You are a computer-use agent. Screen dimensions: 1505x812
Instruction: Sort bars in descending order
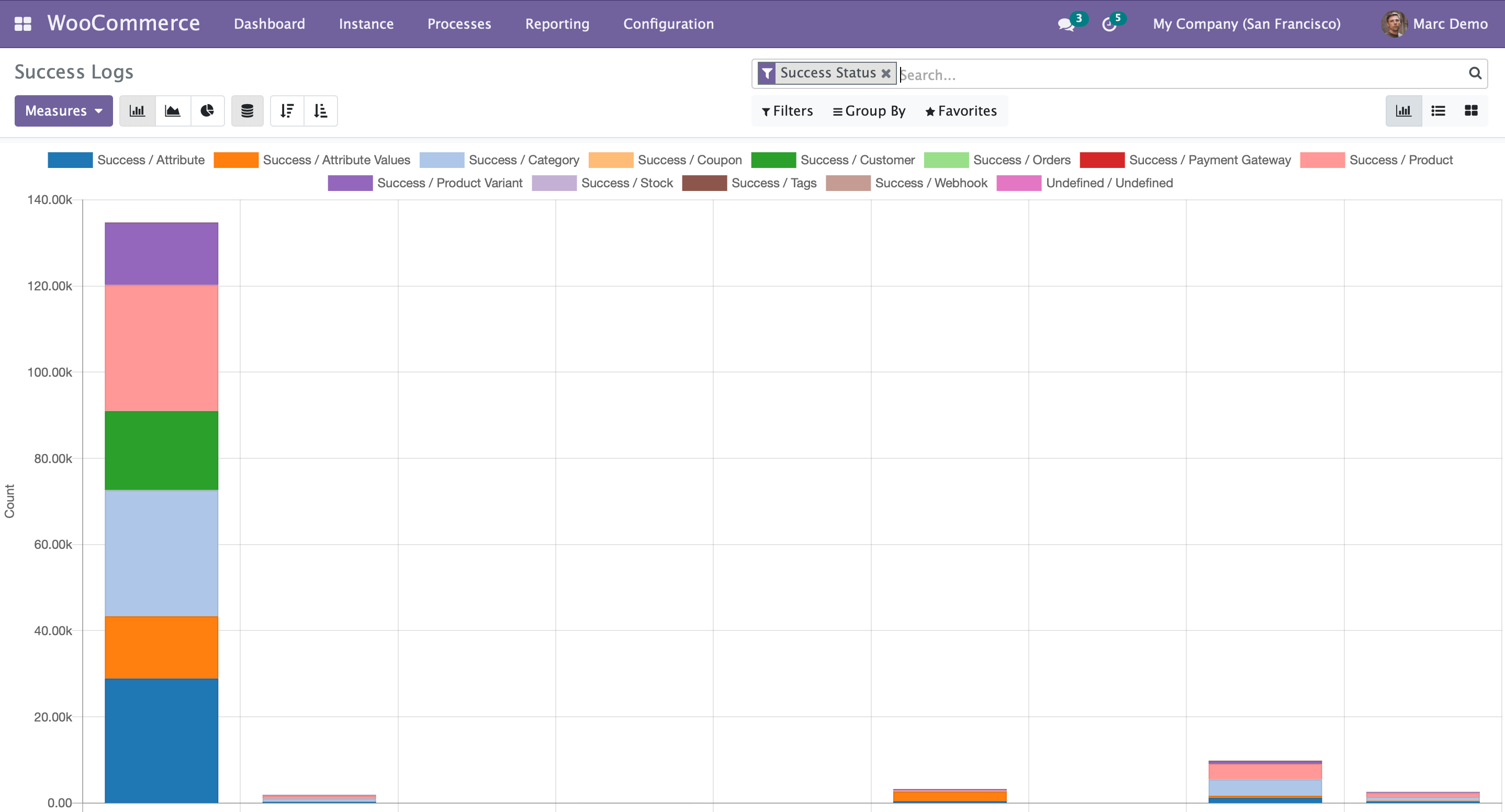[x=287, y=111]
